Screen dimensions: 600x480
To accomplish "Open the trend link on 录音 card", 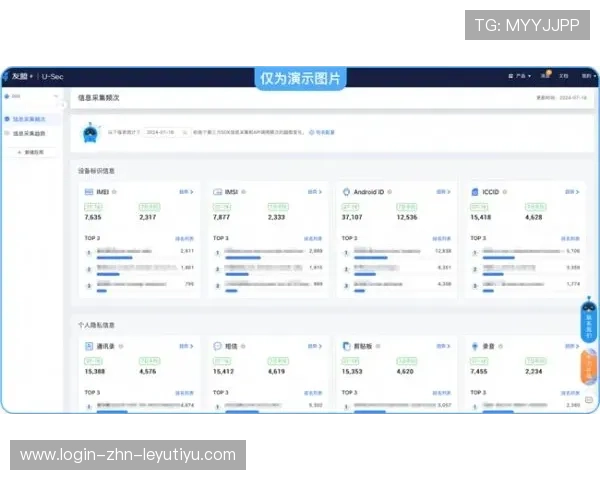I will [572, 346].
